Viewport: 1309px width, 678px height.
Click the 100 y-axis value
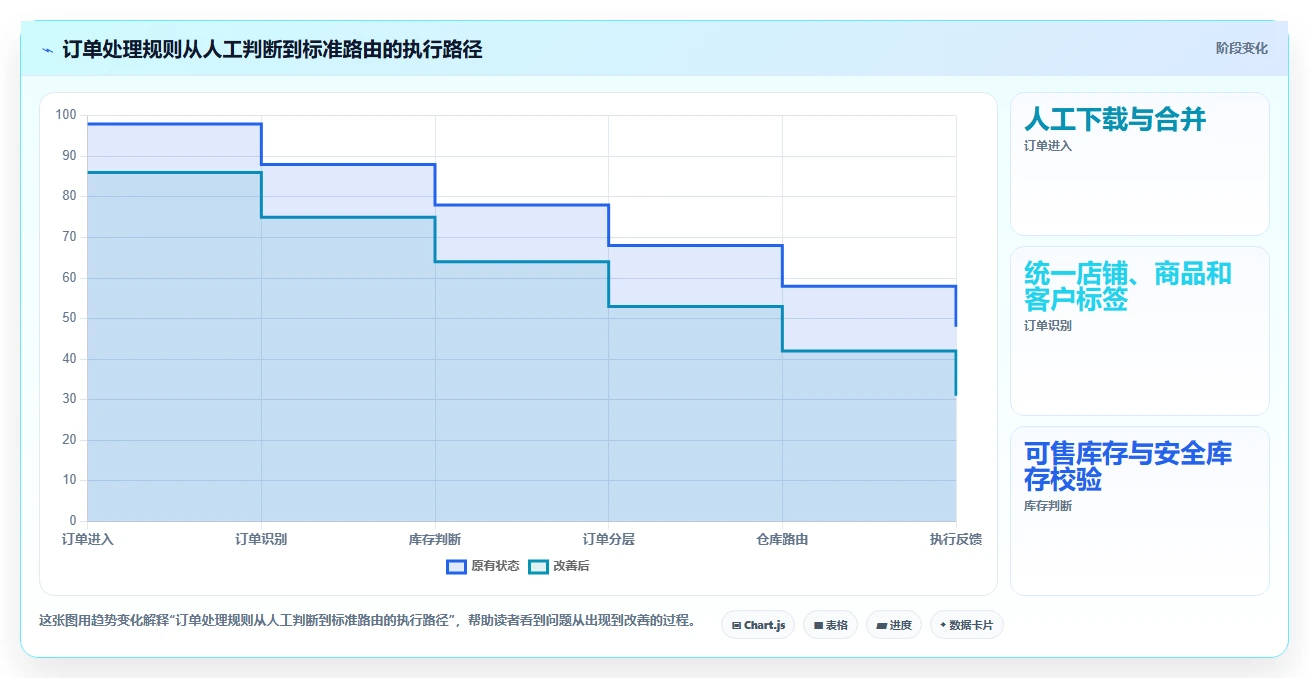66,115
